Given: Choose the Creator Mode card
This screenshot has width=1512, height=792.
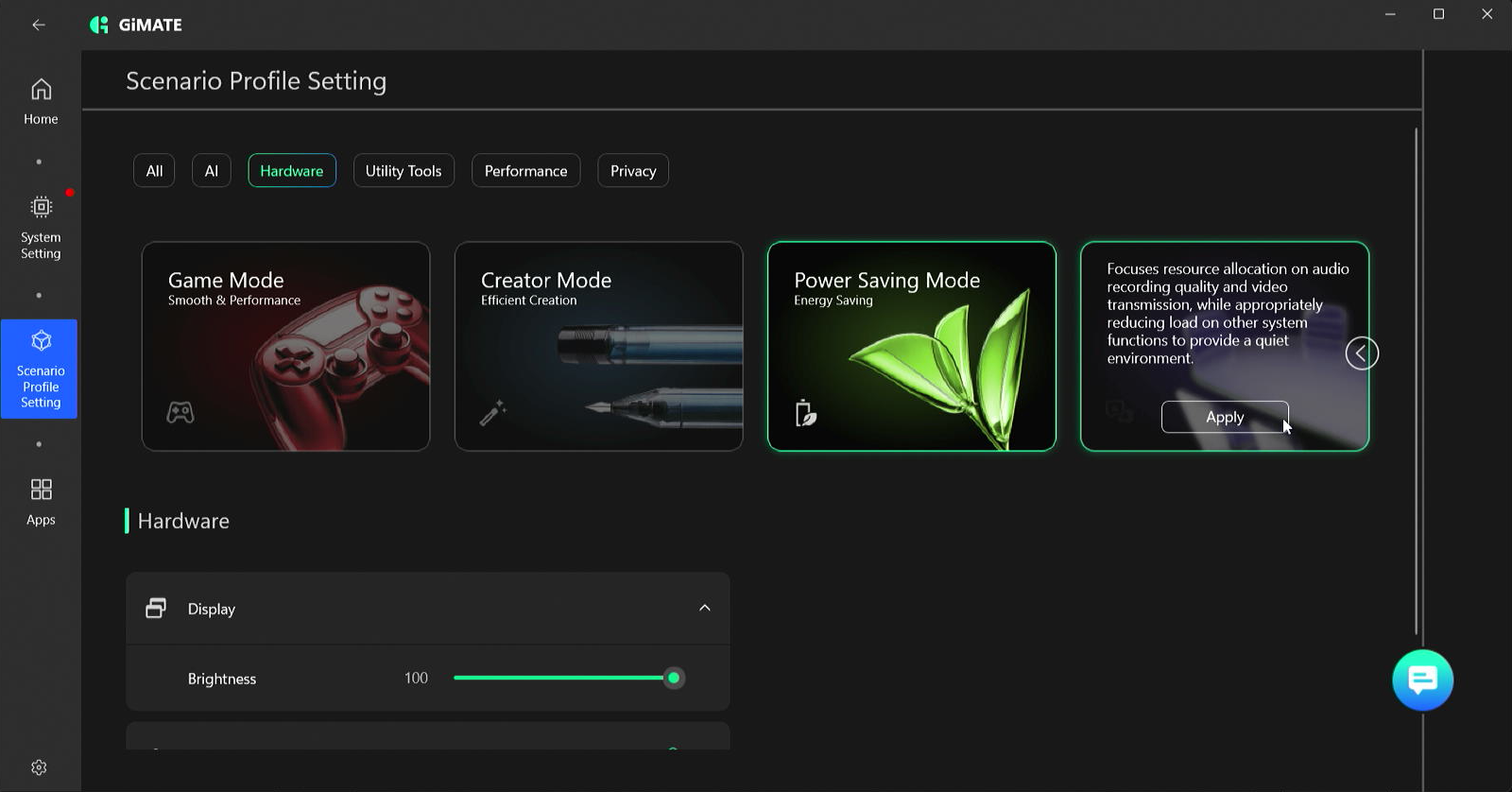Looking at the screenshot, I should point(599,346).
